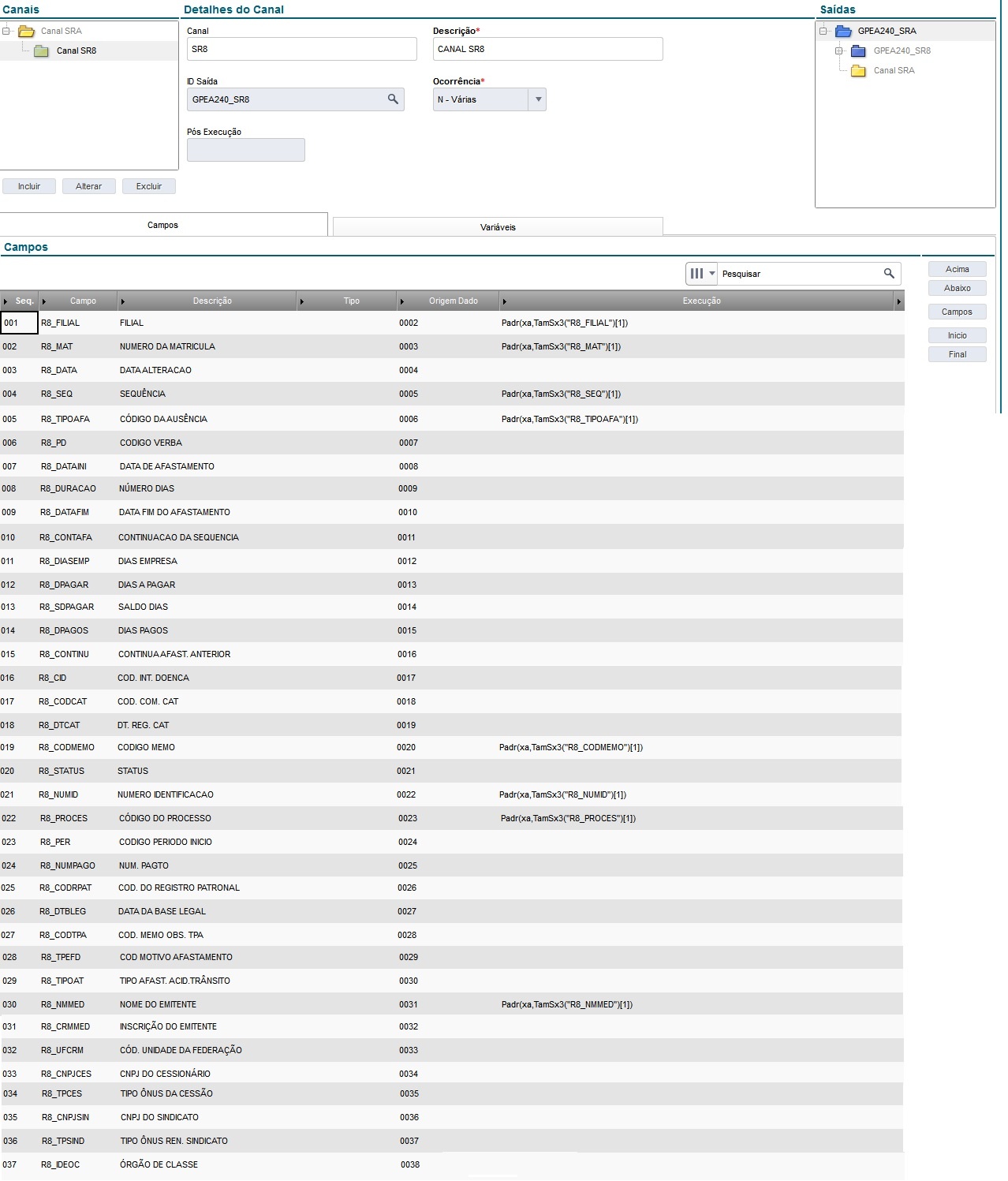This screenshot has height=1181, width=1008.
Task: Click the Descrição input field
Action: (547, 49)
